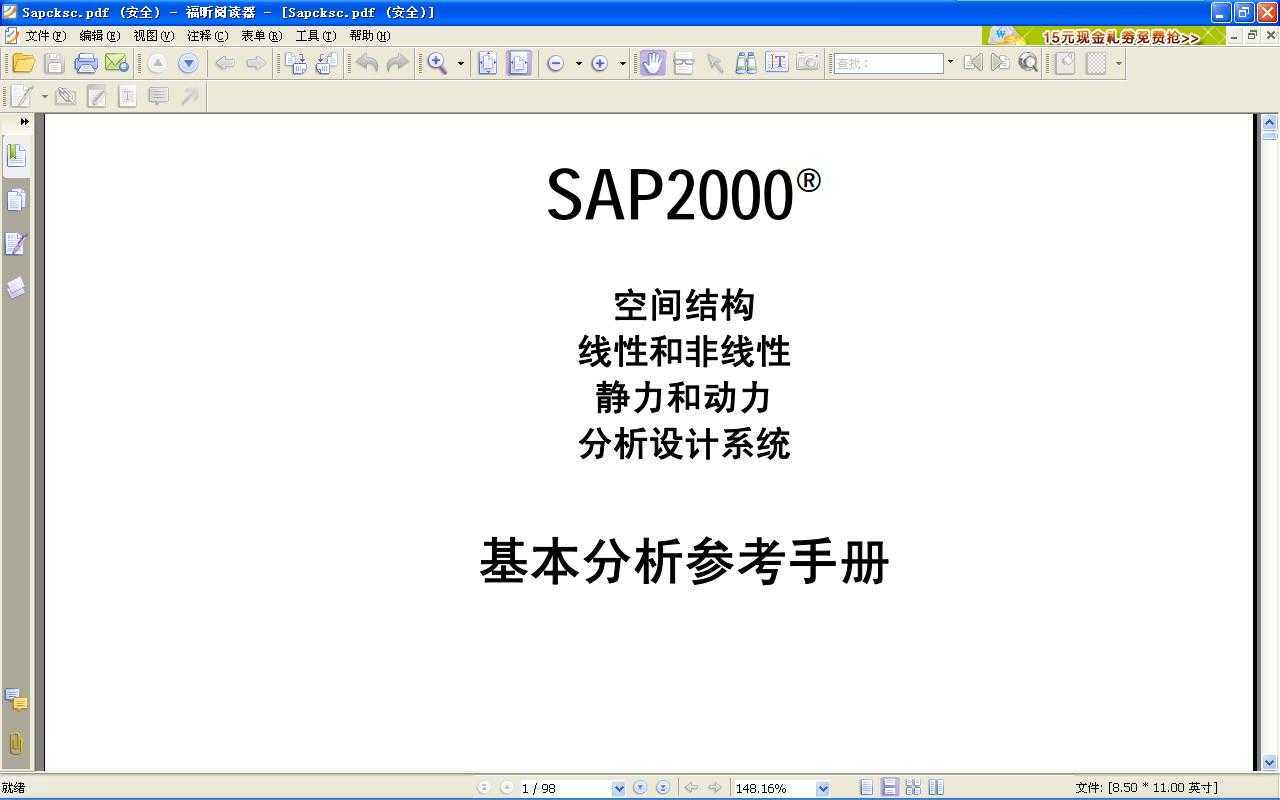This screenshot has width=1280, height=800.
Task: Open the toolbar options dropdown arrow
Action: point(1118,63)
